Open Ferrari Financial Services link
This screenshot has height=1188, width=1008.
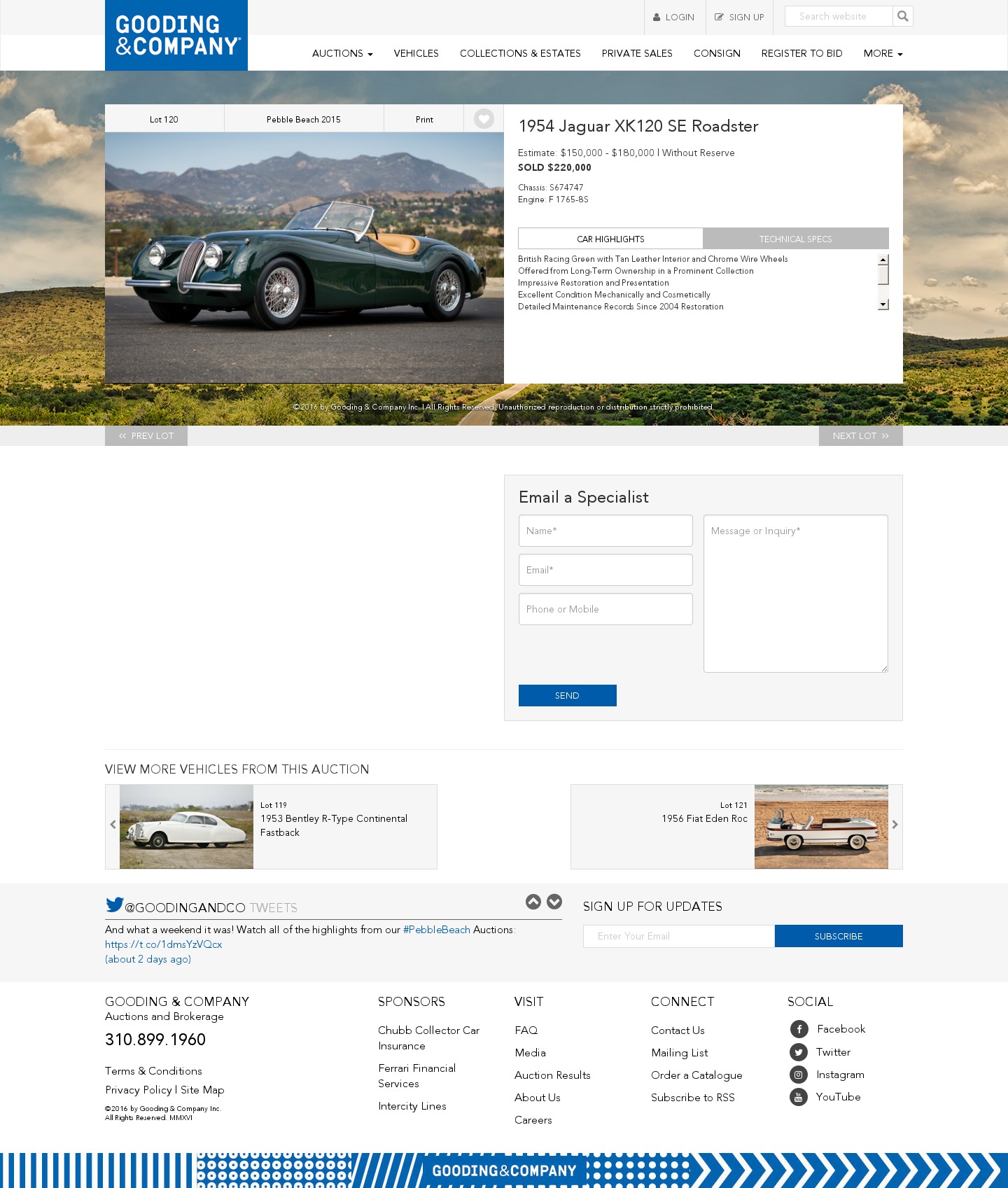417,1076
